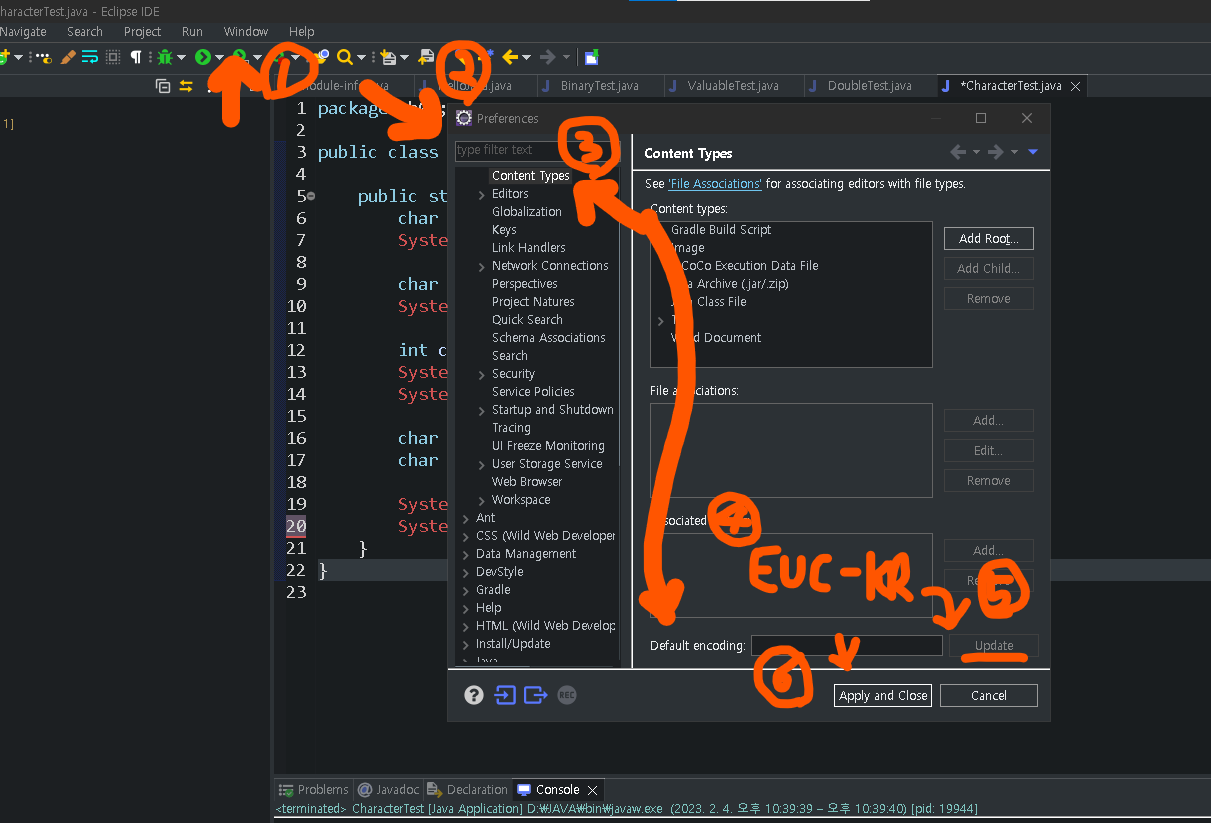Expand the Editors tree node
This screenshot has width=1211, height=823.
coord(482,194)
